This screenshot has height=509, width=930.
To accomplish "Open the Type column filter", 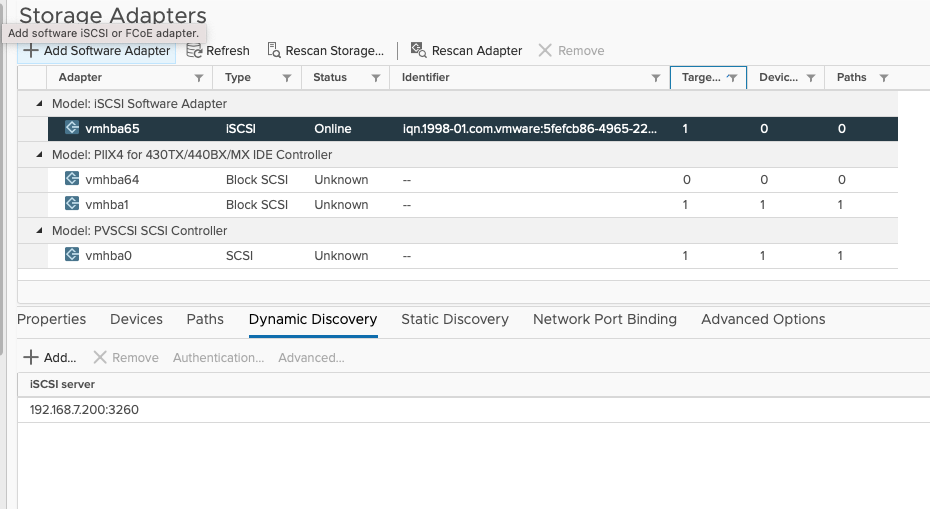I will [x=286, y=78].
